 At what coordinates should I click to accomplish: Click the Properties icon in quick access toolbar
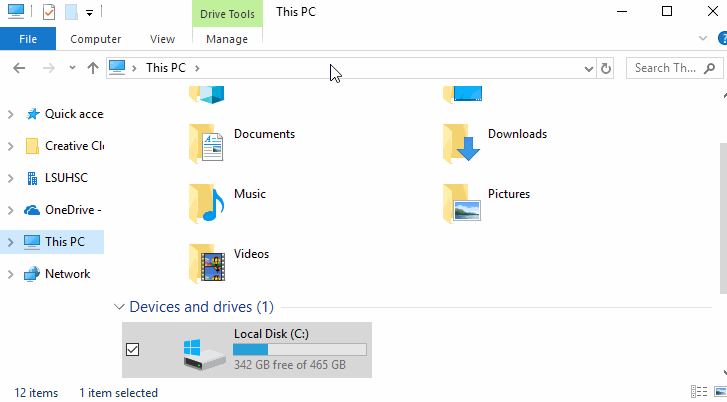coord(49,12)
